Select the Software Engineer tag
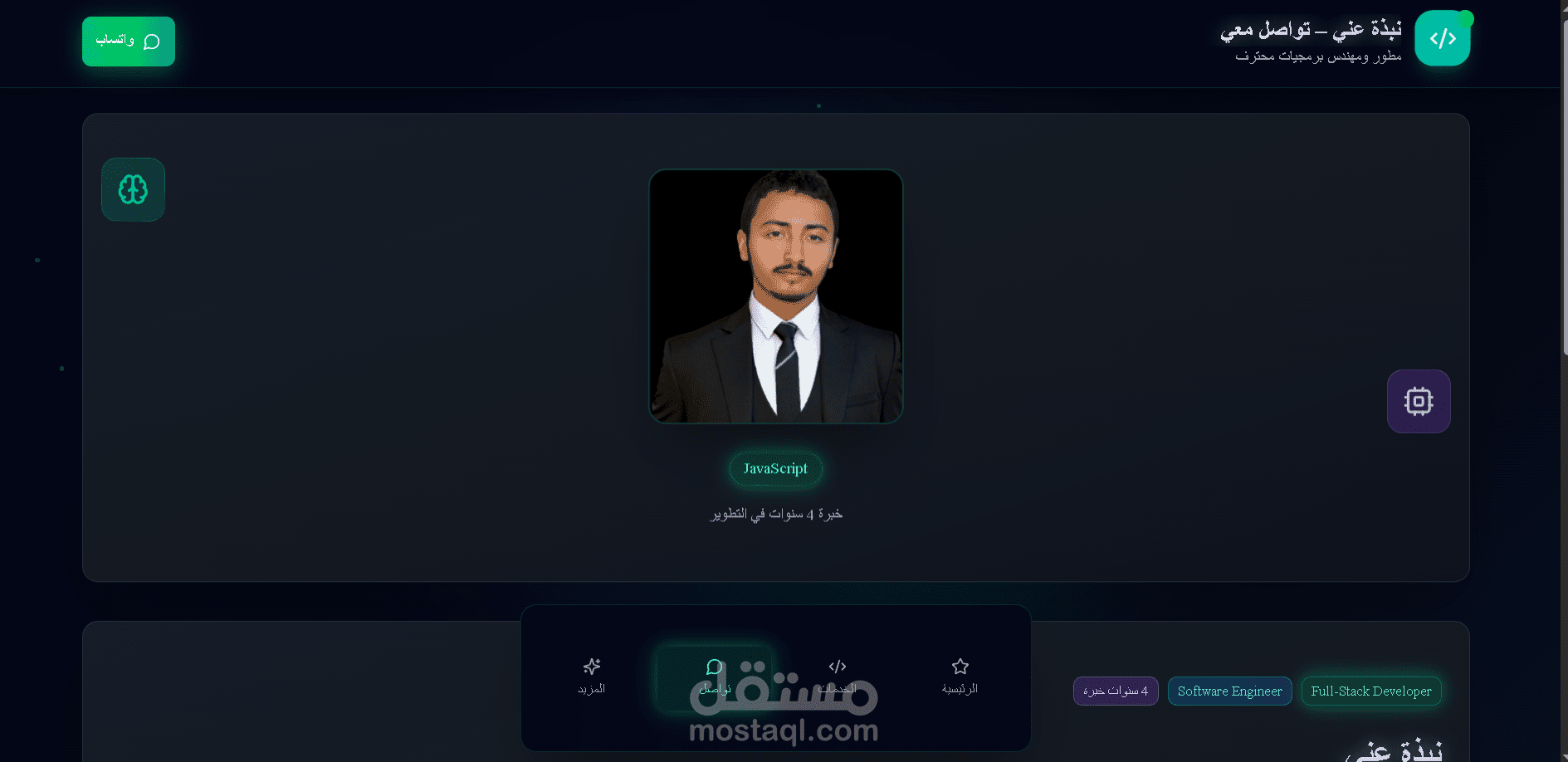The image size is (1568, 762). pyautogui.click(x=1229, y=691)
